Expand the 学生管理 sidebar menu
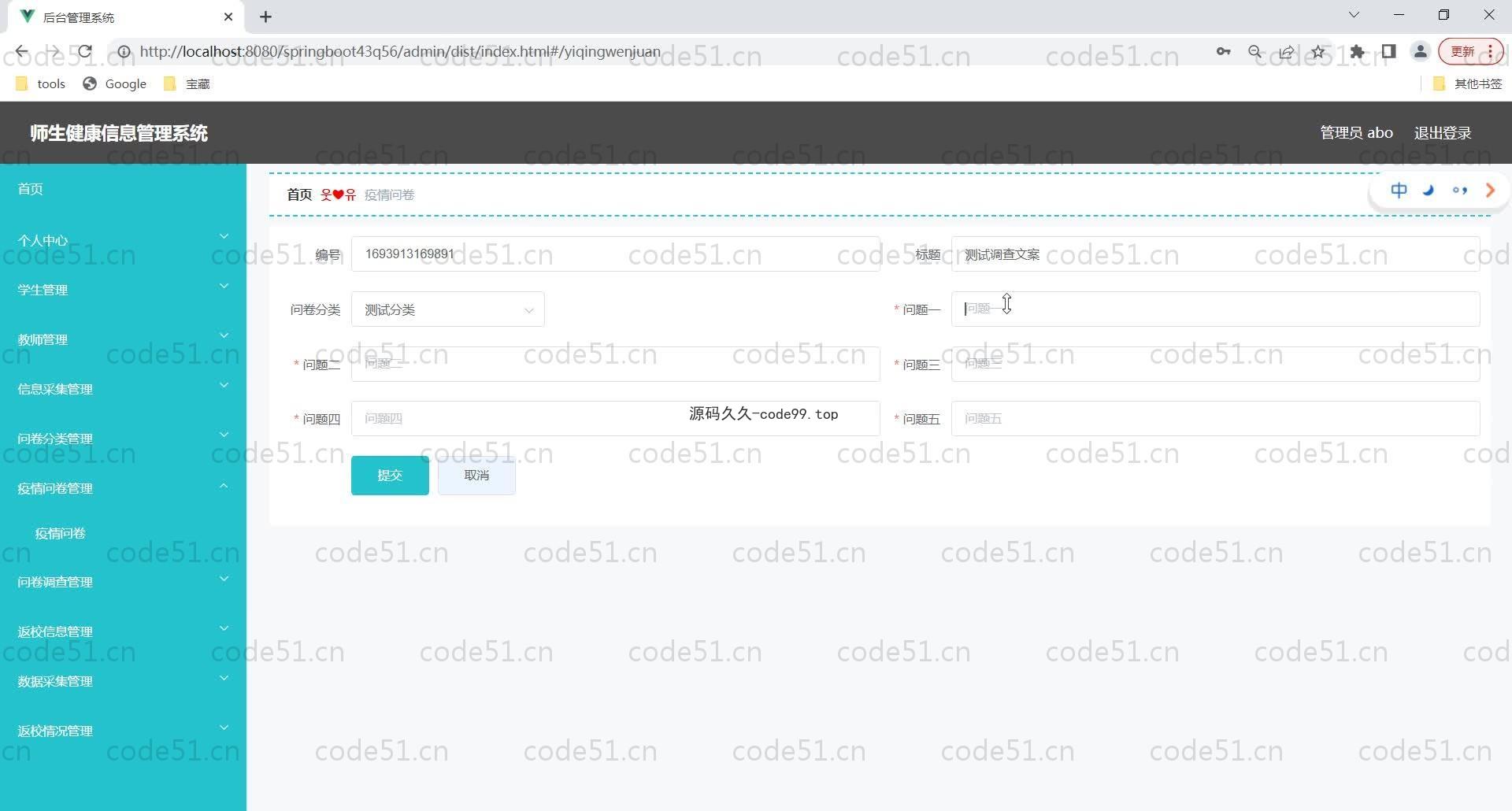This screenshot has height=811, width=1512. click(x=123, y=290)
